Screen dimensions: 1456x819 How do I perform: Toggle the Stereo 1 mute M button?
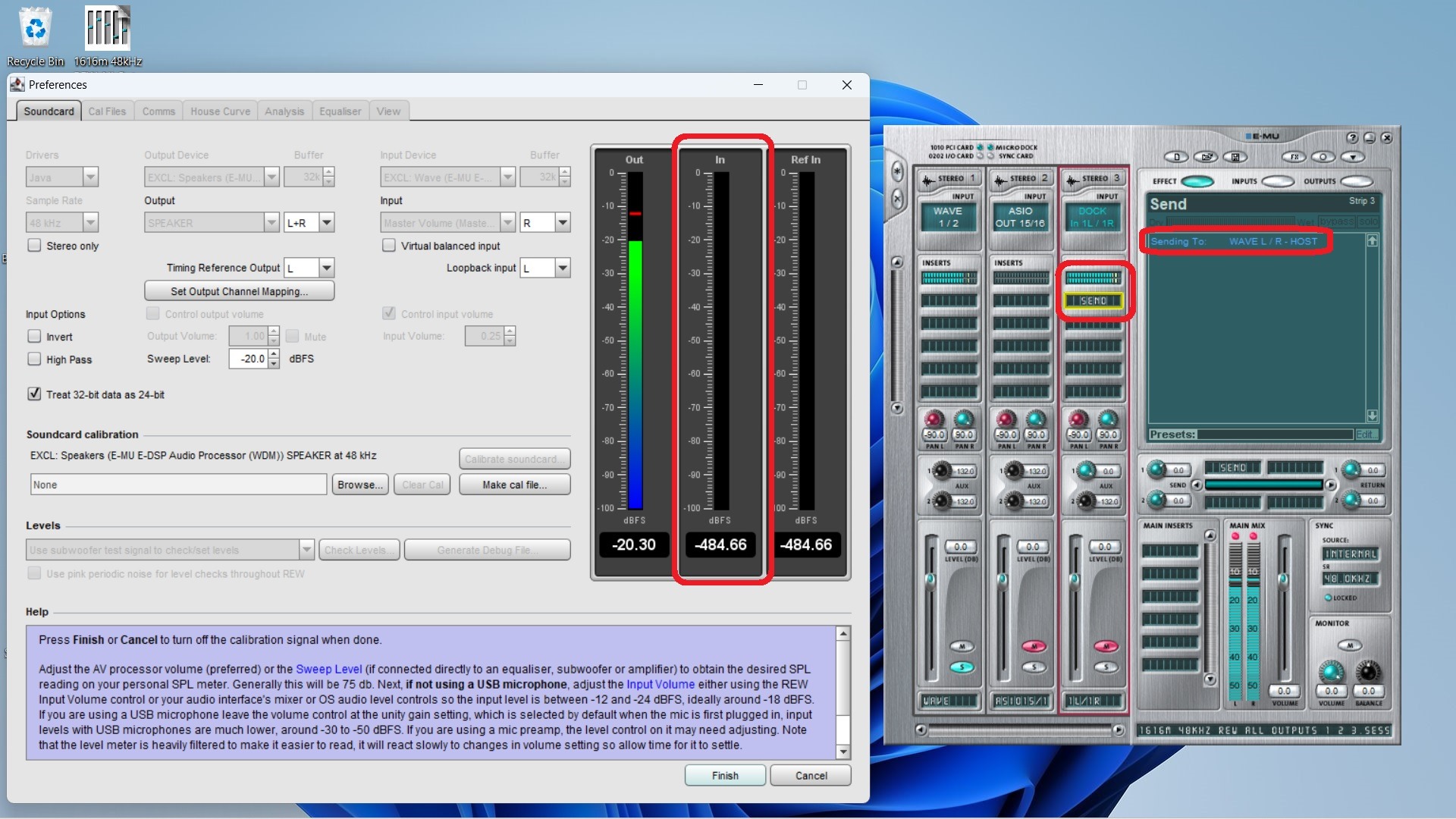click(x=962, y=646)
